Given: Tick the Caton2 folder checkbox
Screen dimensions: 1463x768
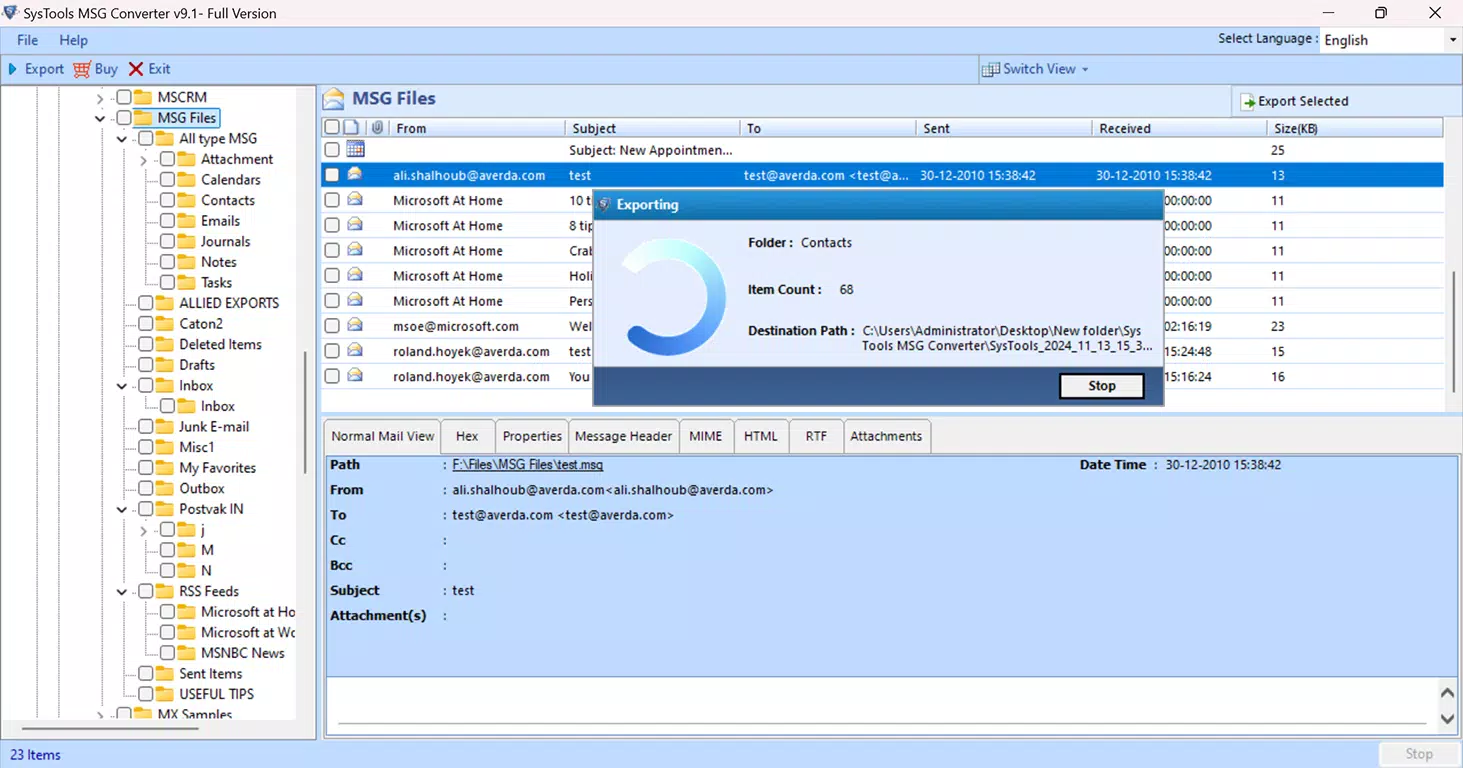Looking at the screenshot, I should click(146, 324).
